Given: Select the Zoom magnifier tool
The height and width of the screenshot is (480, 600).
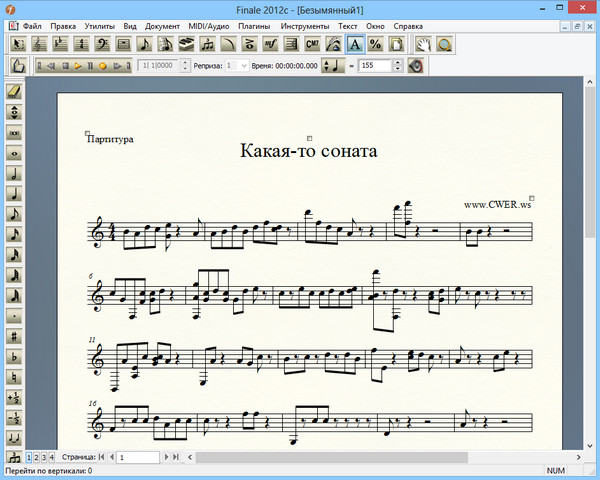Looking at the screenshot, I should pyautogui.click(x=444, y=43).
